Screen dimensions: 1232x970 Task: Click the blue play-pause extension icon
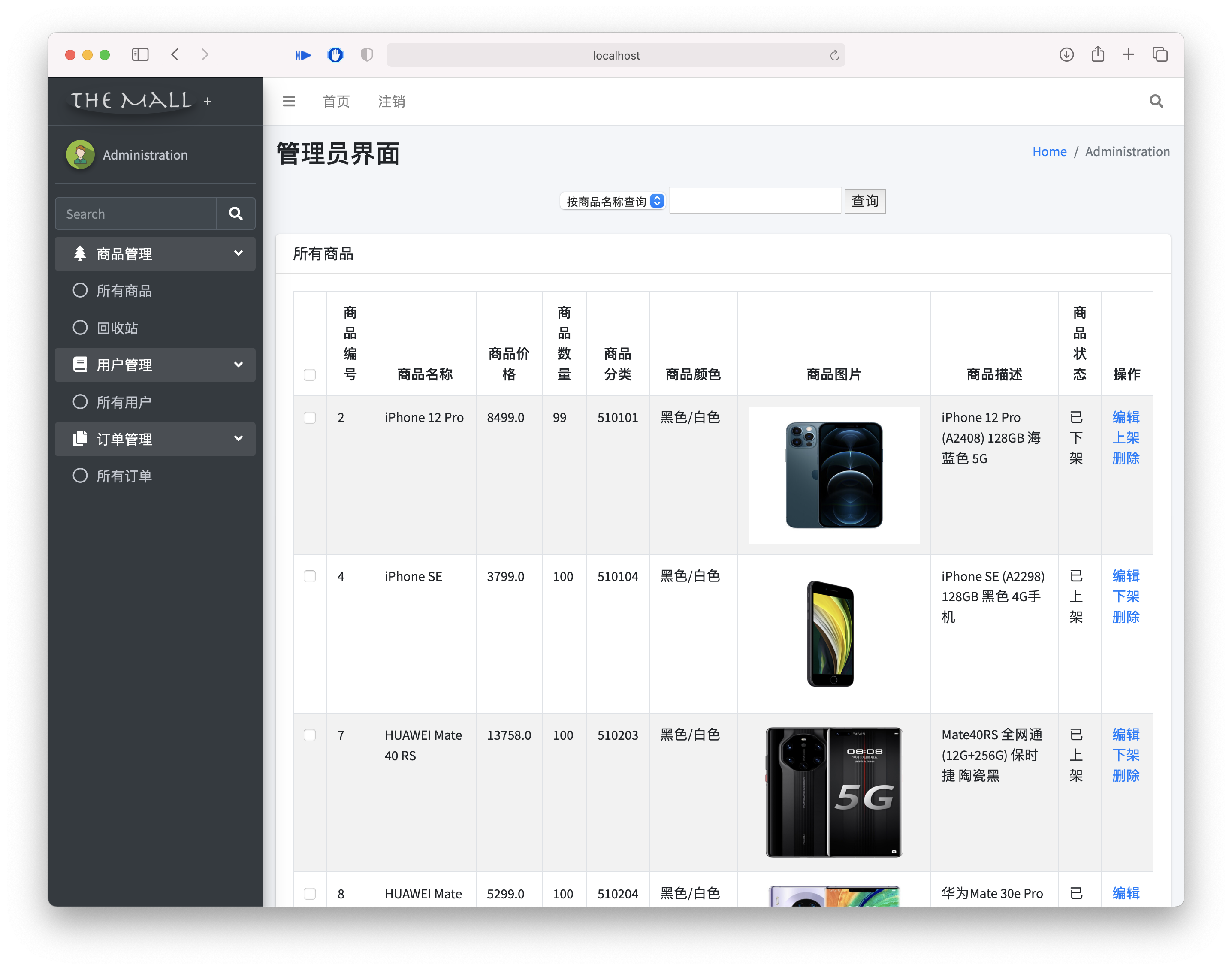click(303, 55)
